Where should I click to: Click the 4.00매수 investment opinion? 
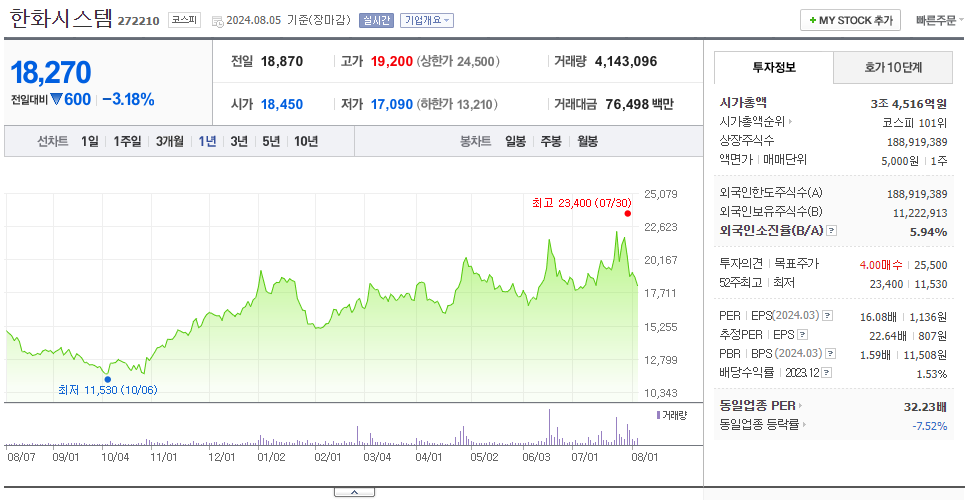click(x=881, y=265)
